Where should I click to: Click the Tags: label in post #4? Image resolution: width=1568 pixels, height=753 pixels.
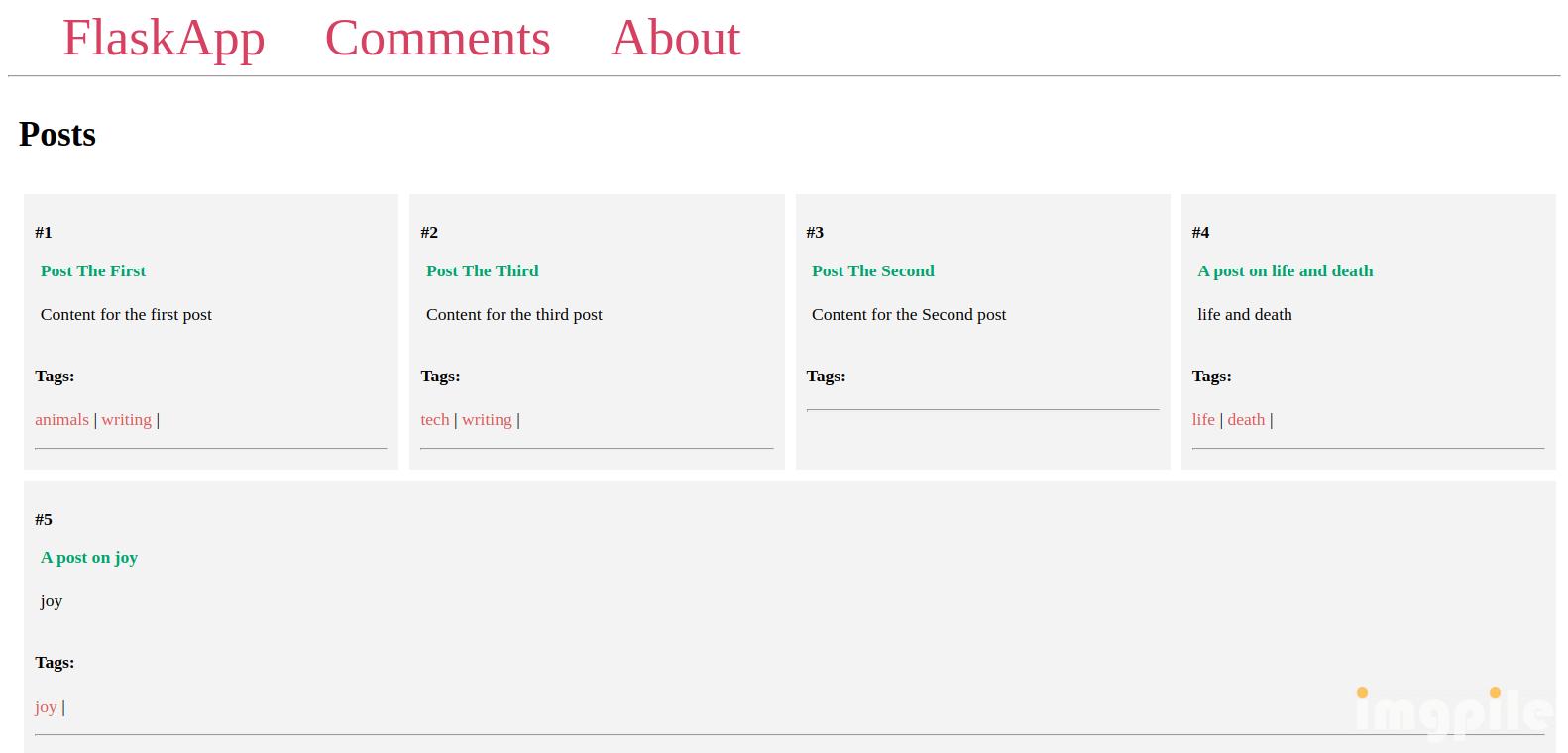click(1211, 376)
